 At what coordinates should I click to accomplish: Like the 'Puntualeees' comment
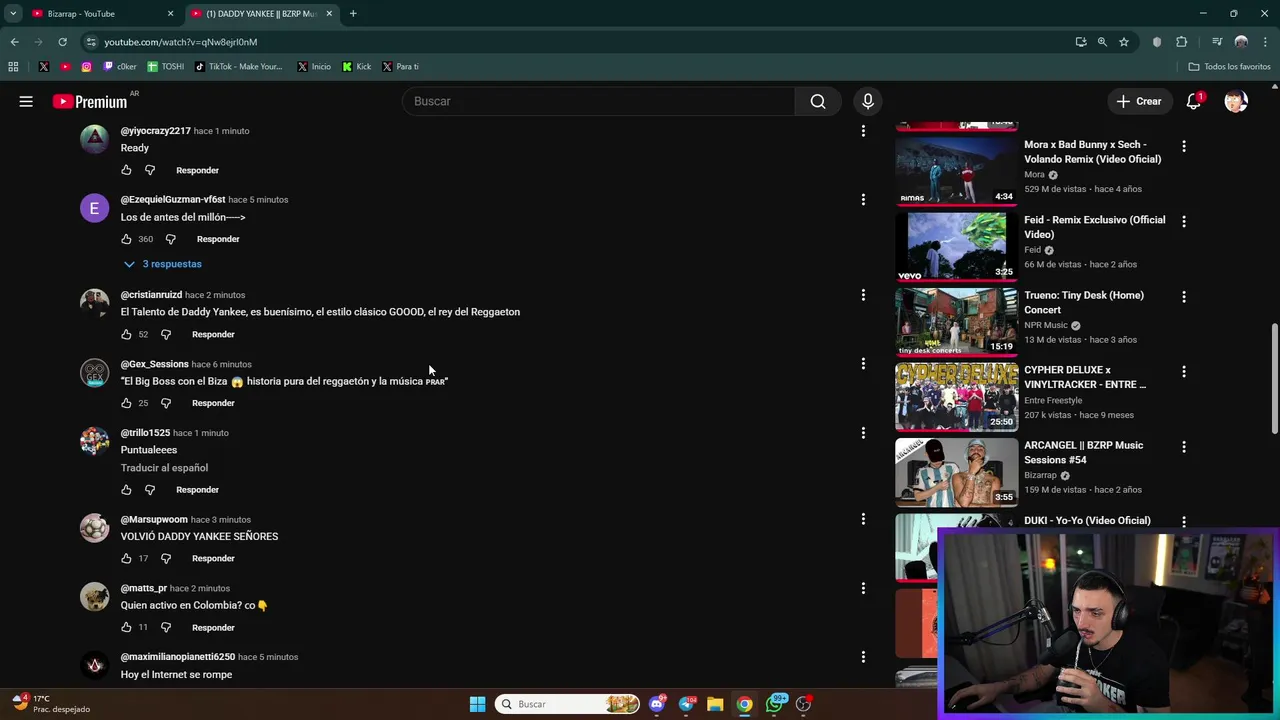click(126, 490)
